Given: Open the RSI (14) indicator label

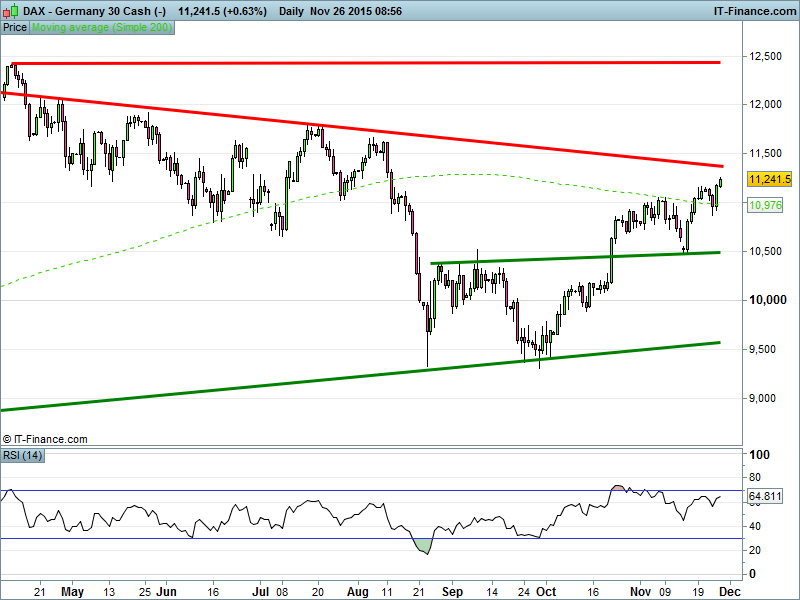Looking at the screenshot, I should [x=22, y=456].
